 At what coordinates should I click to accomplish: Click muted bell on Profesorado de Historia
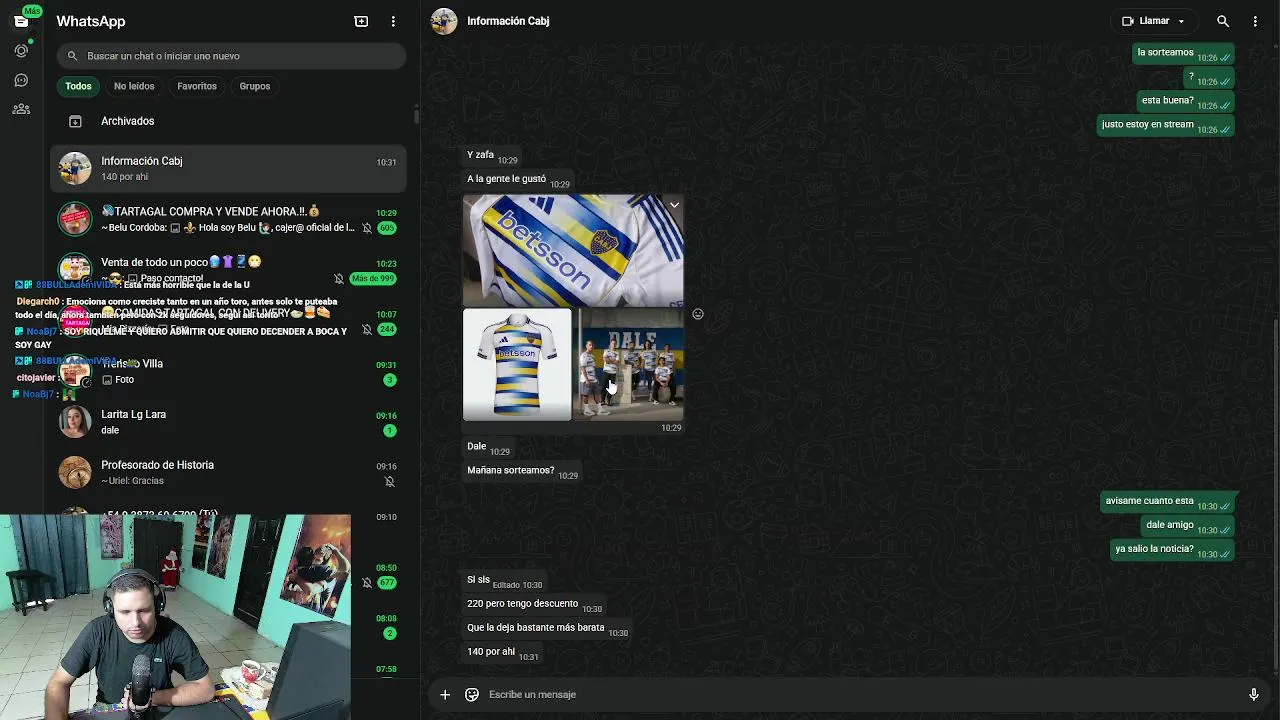(390, 481)
